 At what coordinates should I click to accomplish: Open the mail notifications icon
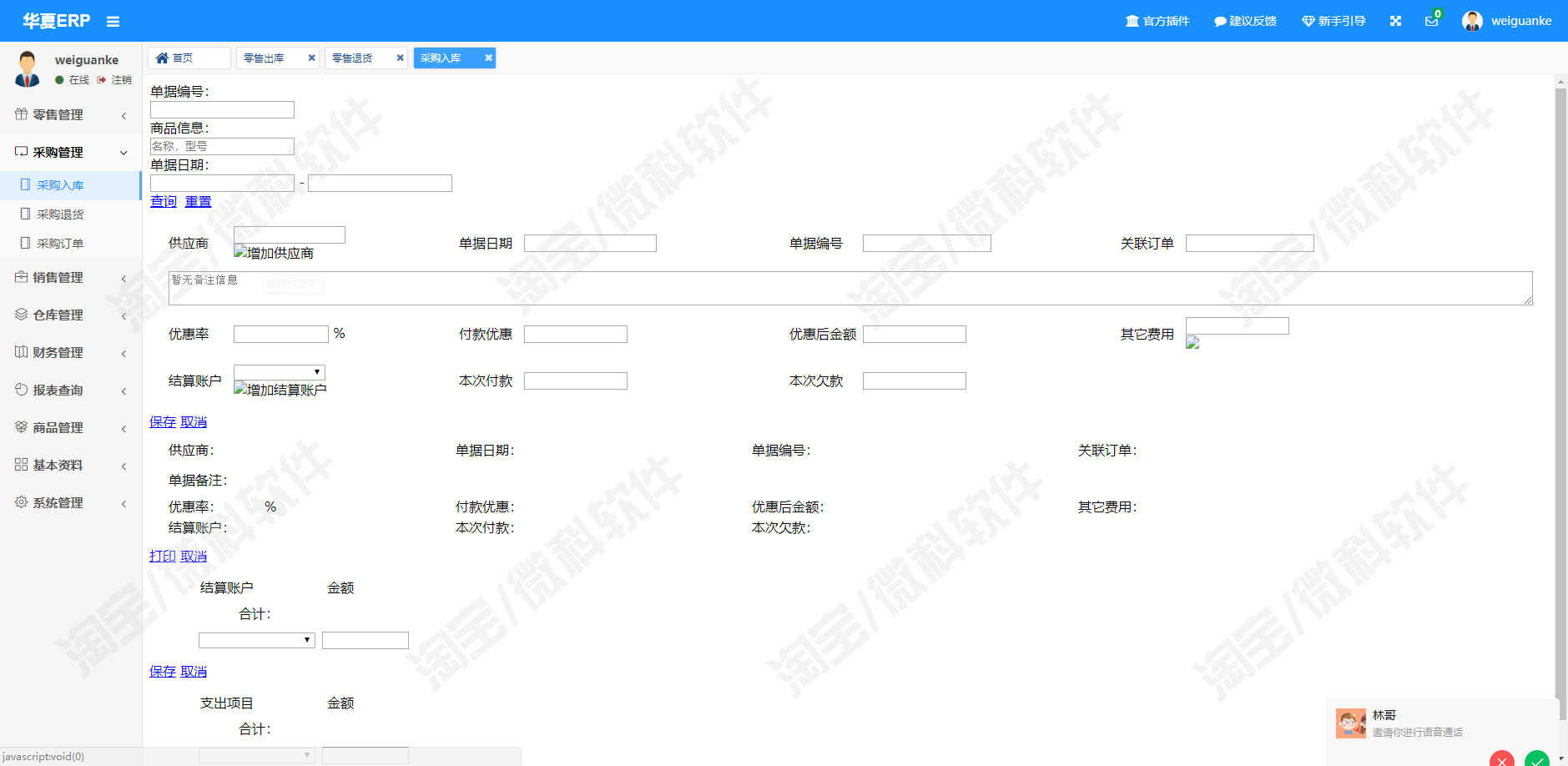tap(1432, 21)
